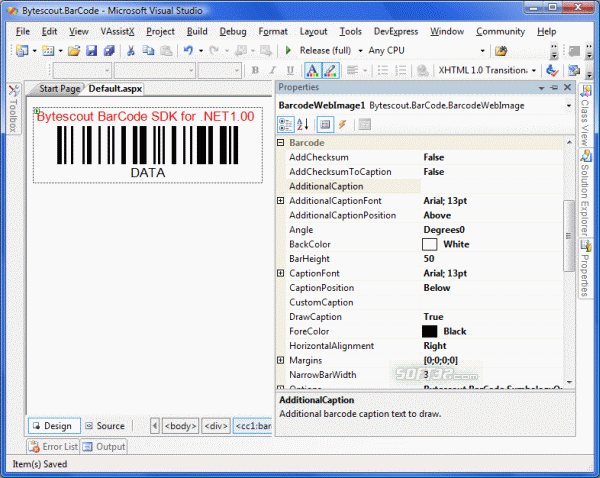The image size is (600, 478).
Task: Click the AdditionalCaptionPosition Above value
Action: click(437, 215)
